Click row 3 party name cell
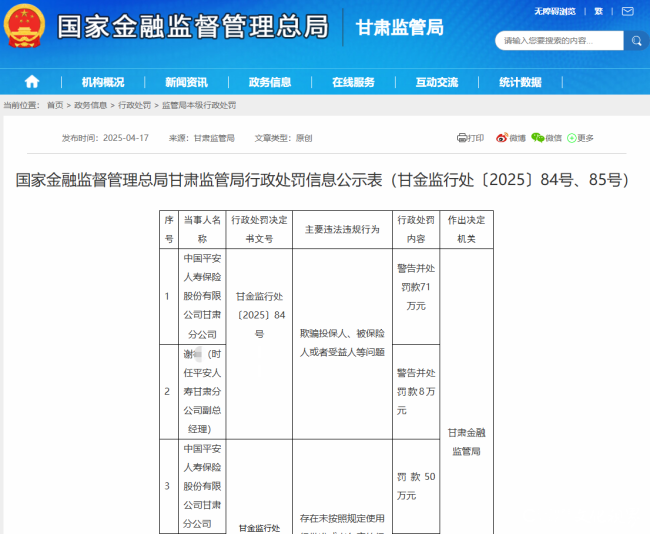This screenshot has width=650, height=534. pos(202,486)
